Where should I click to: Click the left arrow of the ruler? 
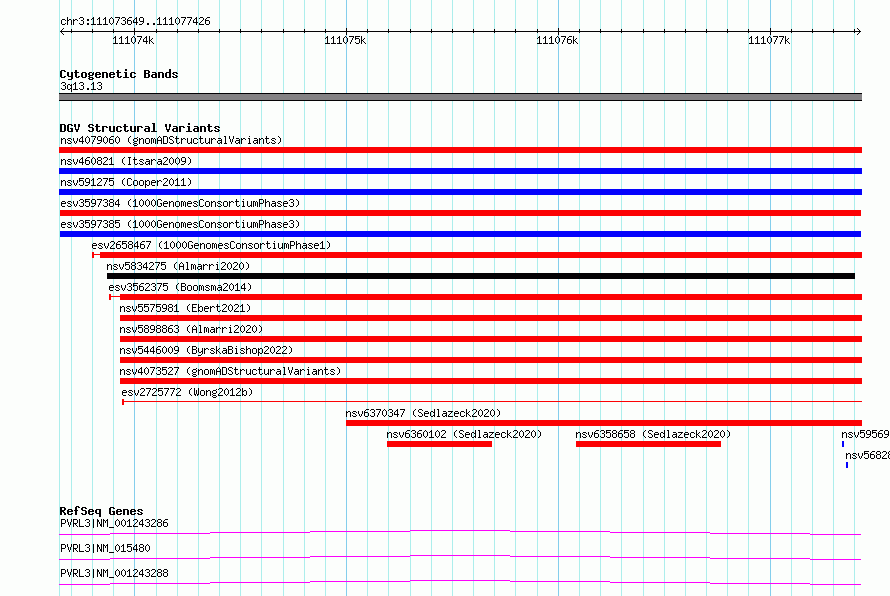coord(62,31)
